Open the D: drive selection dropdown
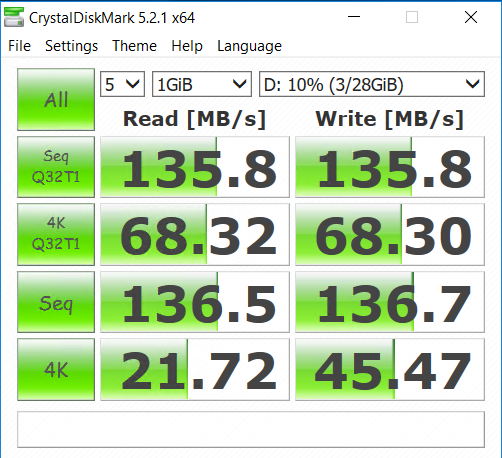This screenshot has width=502, height=458. (372, 84)
